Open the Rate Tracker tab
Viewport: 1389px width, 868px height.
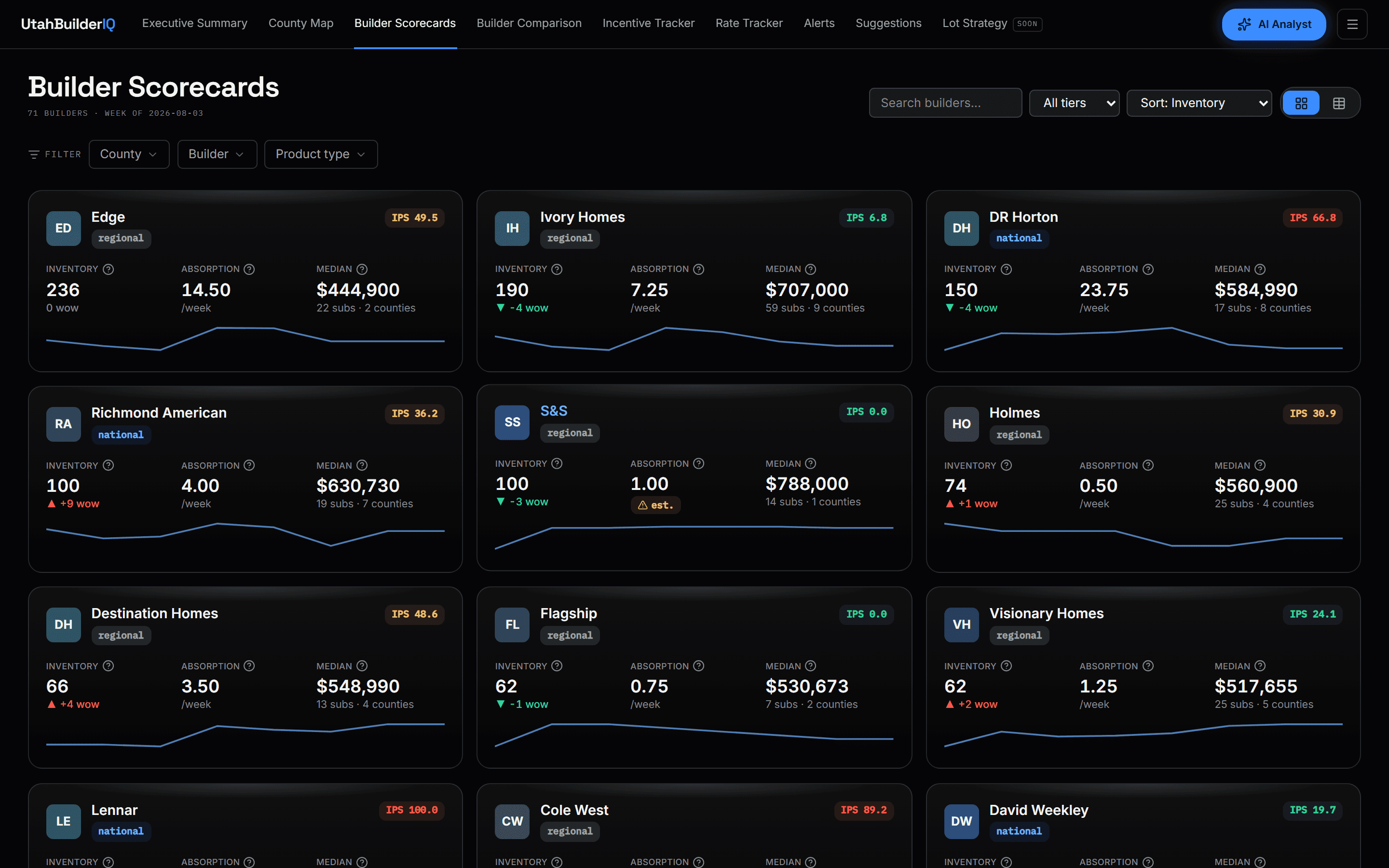[x=749, y=24]
